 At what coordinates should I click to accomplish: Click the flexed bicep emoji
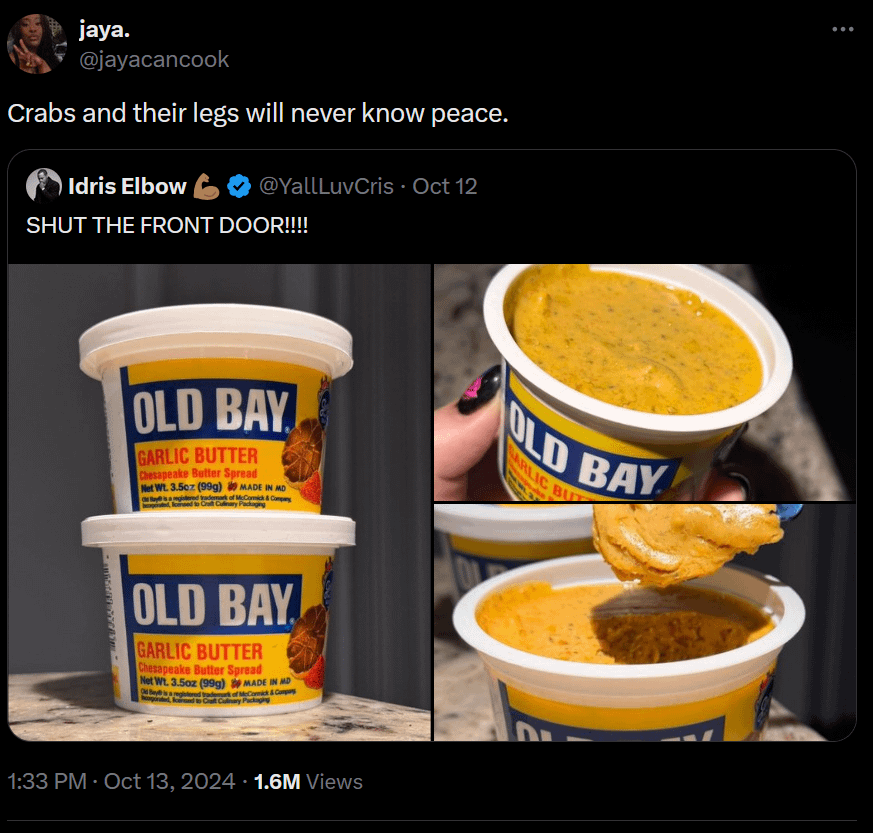pyautogui.click(x=206, y=186)
